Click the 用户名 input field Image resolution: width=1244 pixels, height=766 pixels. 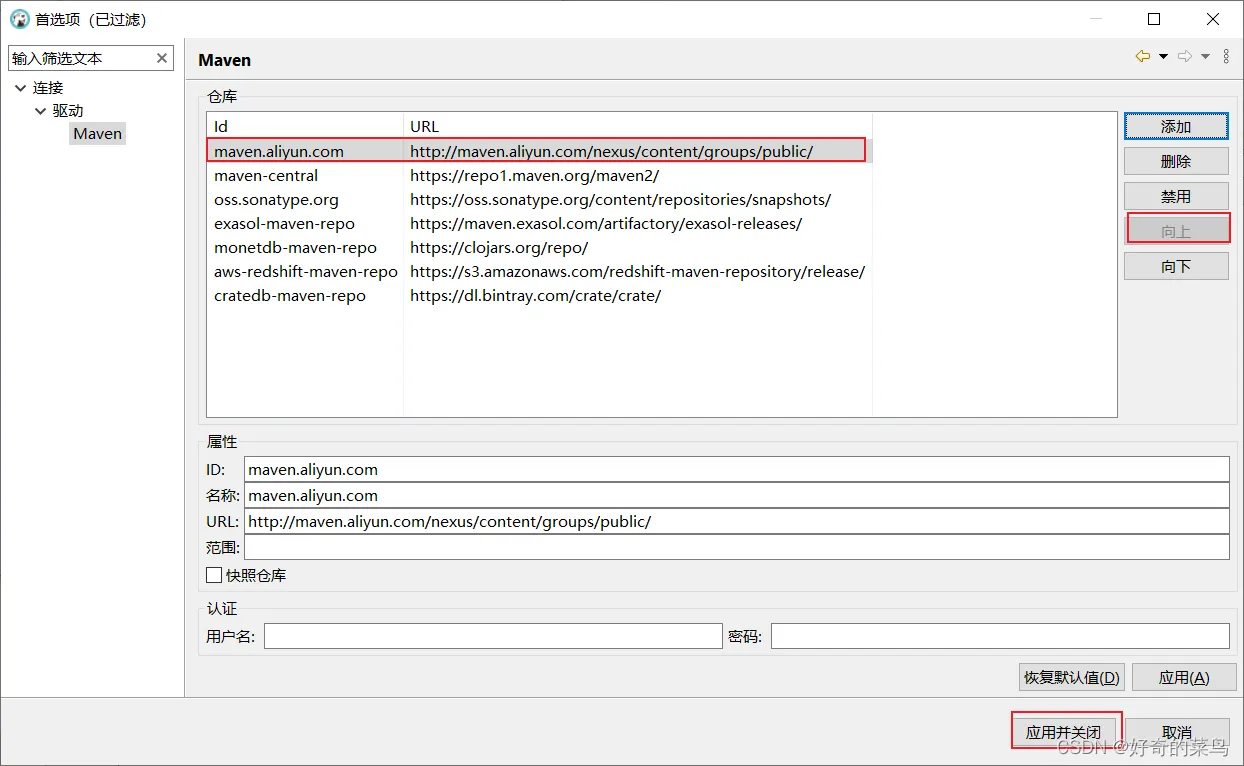[493, 636]
